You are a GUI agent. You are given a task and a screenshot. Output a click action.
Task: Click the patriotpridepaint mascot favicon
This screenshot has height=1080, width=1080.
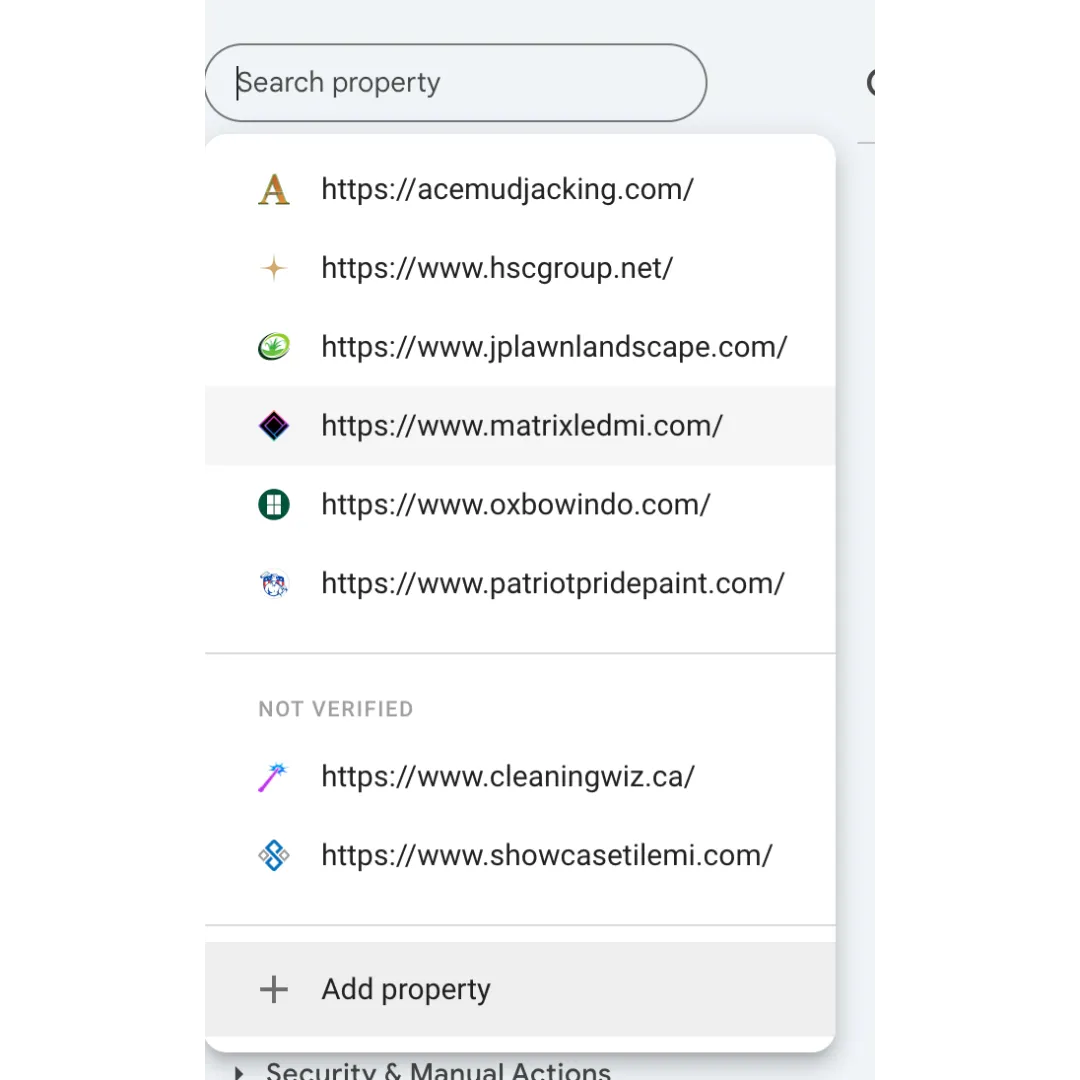[x=273, y=584]
